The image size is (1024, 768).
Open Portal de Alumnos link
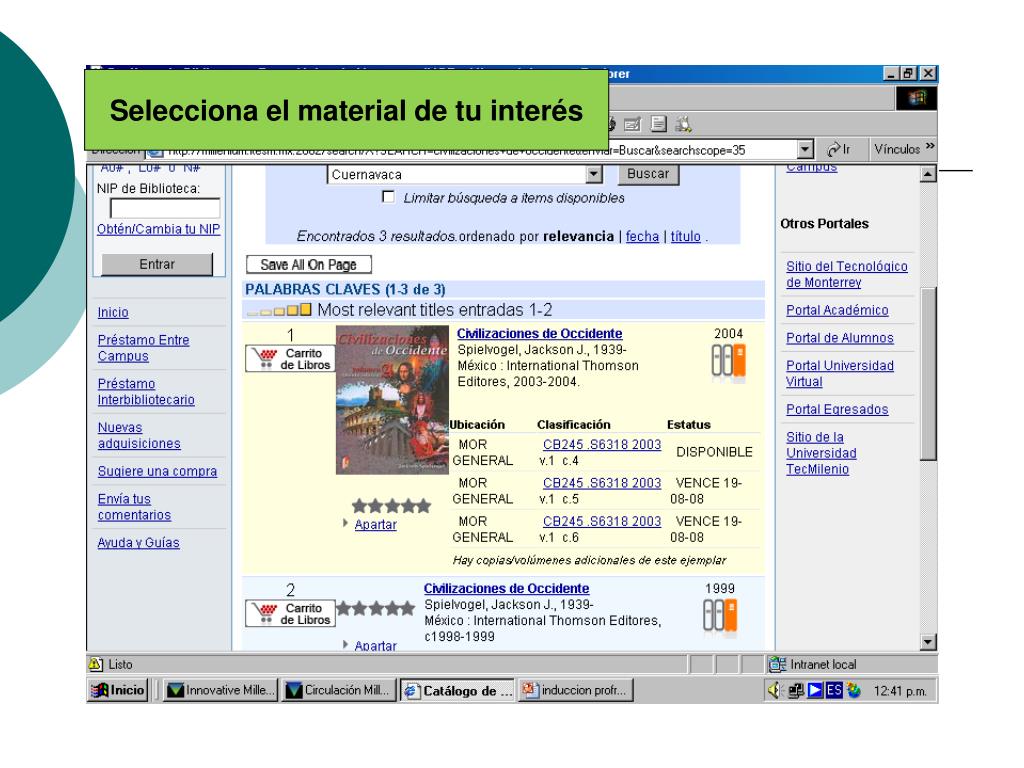pyautogui.click(x=840, y=338)
